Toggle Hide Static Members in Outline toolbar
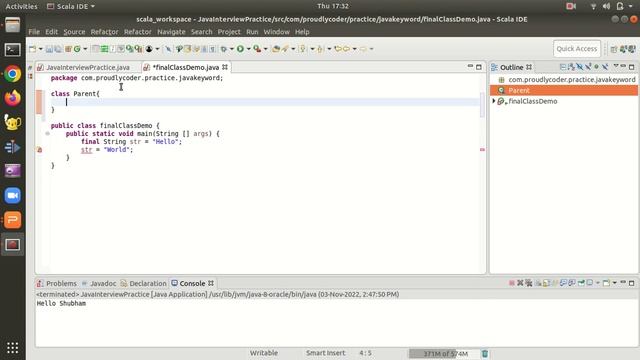 coord(589,67)
